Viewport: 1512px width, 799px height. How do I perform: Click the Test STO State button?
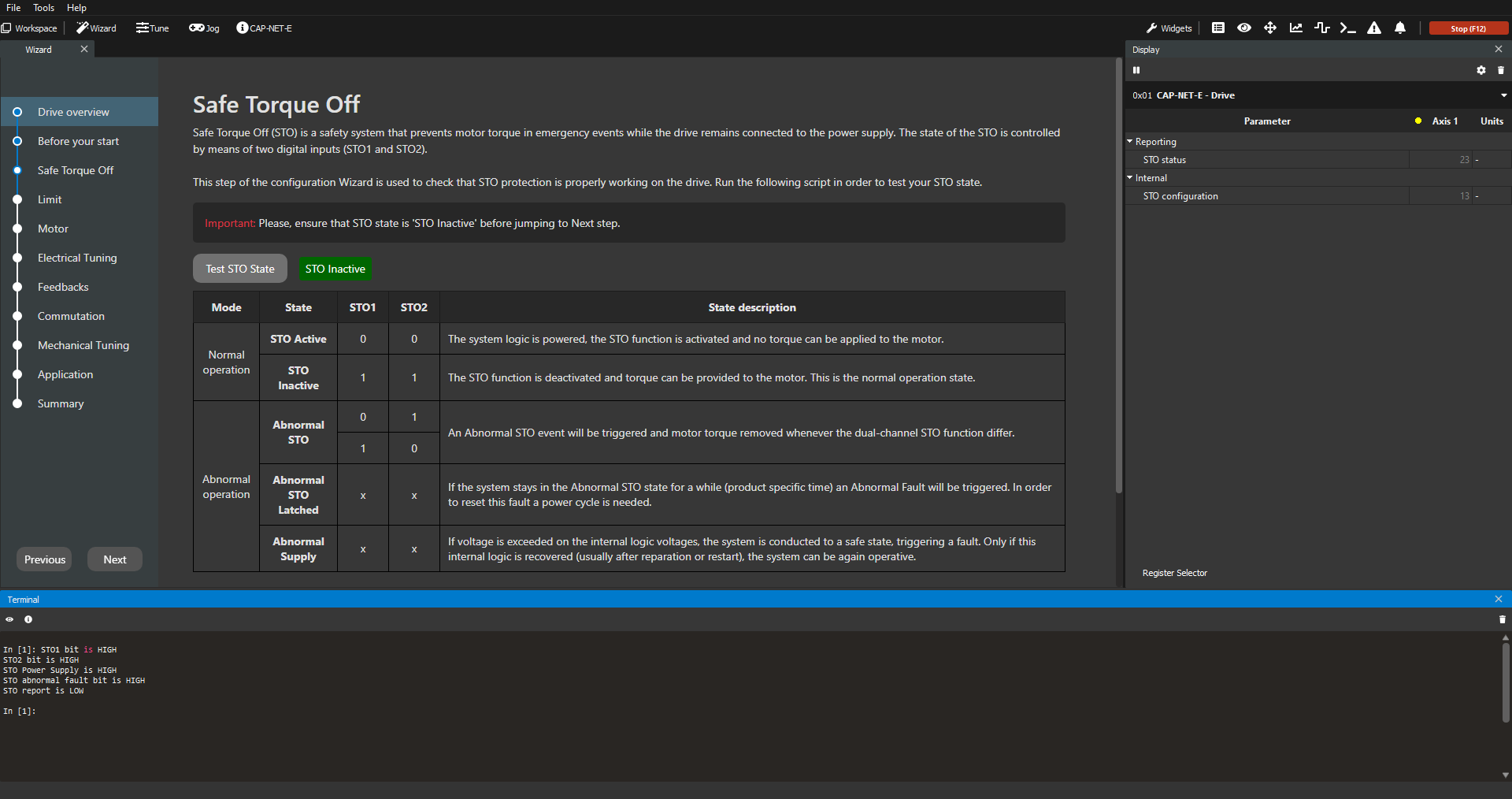(x=240, y=269)
